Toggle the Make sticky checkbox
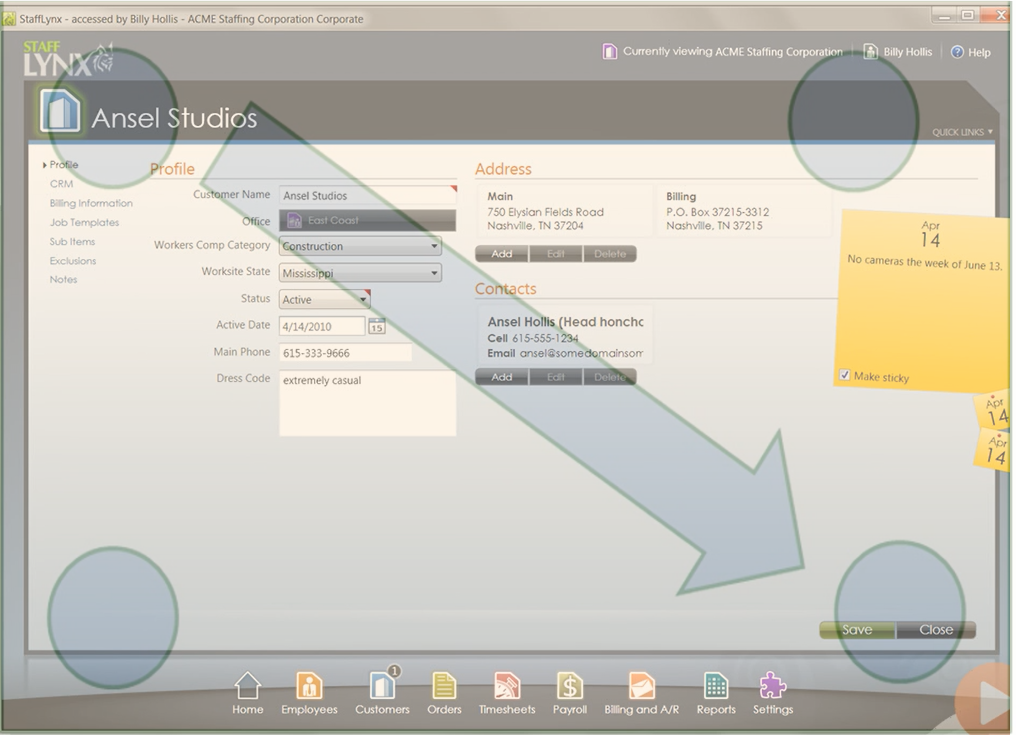Viewport: 1016px width, 735px height. click(844, 375)
